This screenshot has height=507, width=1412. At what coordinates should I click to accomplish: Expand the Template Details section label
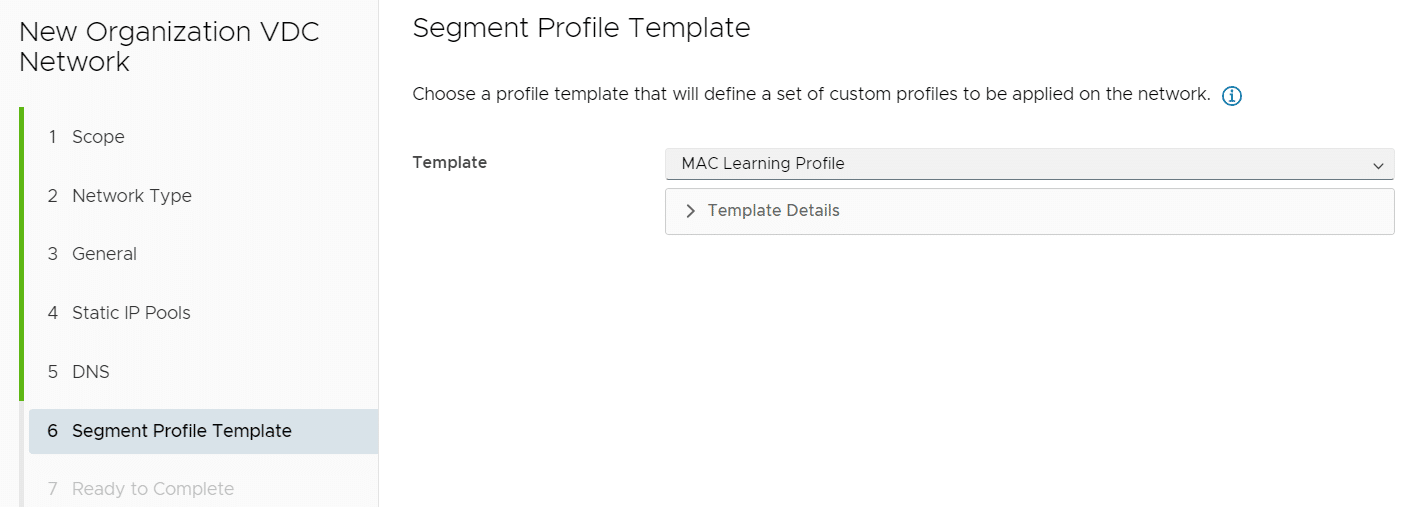click(773, 211)
